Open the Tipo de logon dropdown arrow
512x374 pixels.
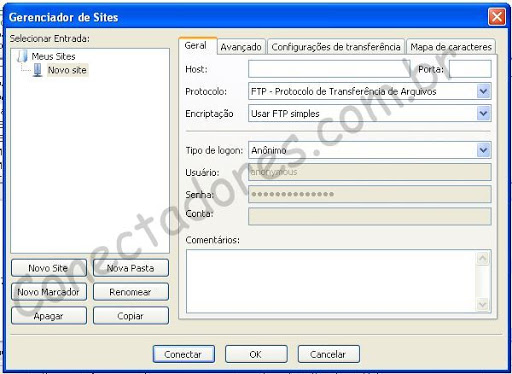[483, 150]
